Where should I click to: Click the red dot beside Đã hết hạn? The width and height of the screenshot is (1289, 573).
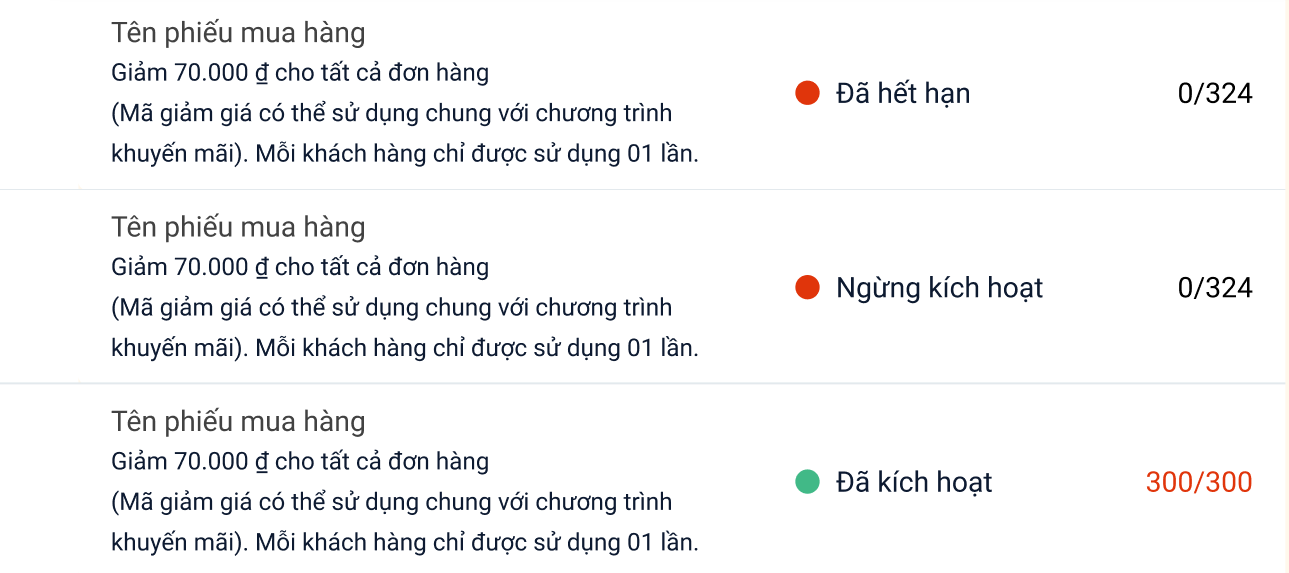807,94
